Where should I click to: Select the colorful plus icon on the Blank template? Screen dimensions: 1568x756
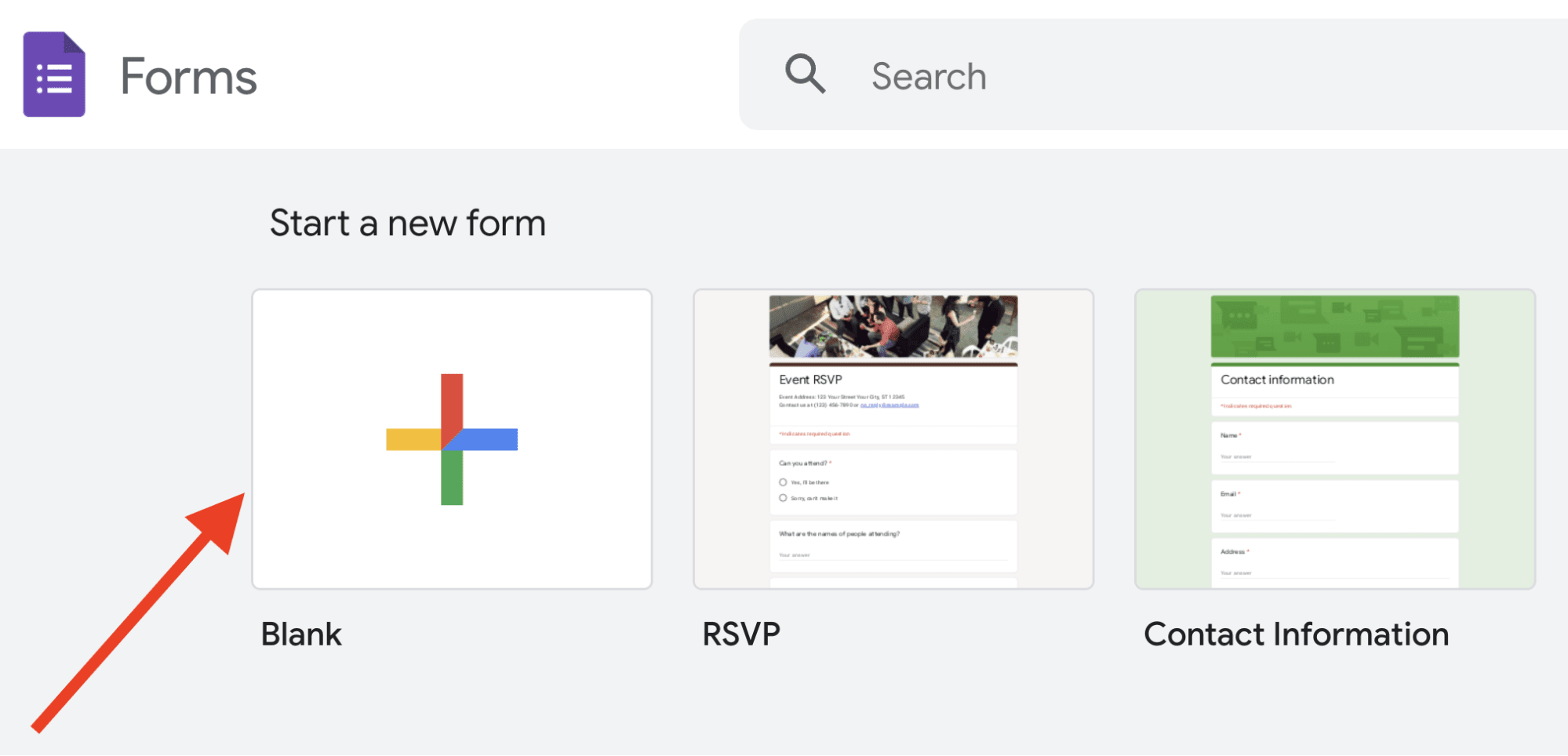point(452,438)
